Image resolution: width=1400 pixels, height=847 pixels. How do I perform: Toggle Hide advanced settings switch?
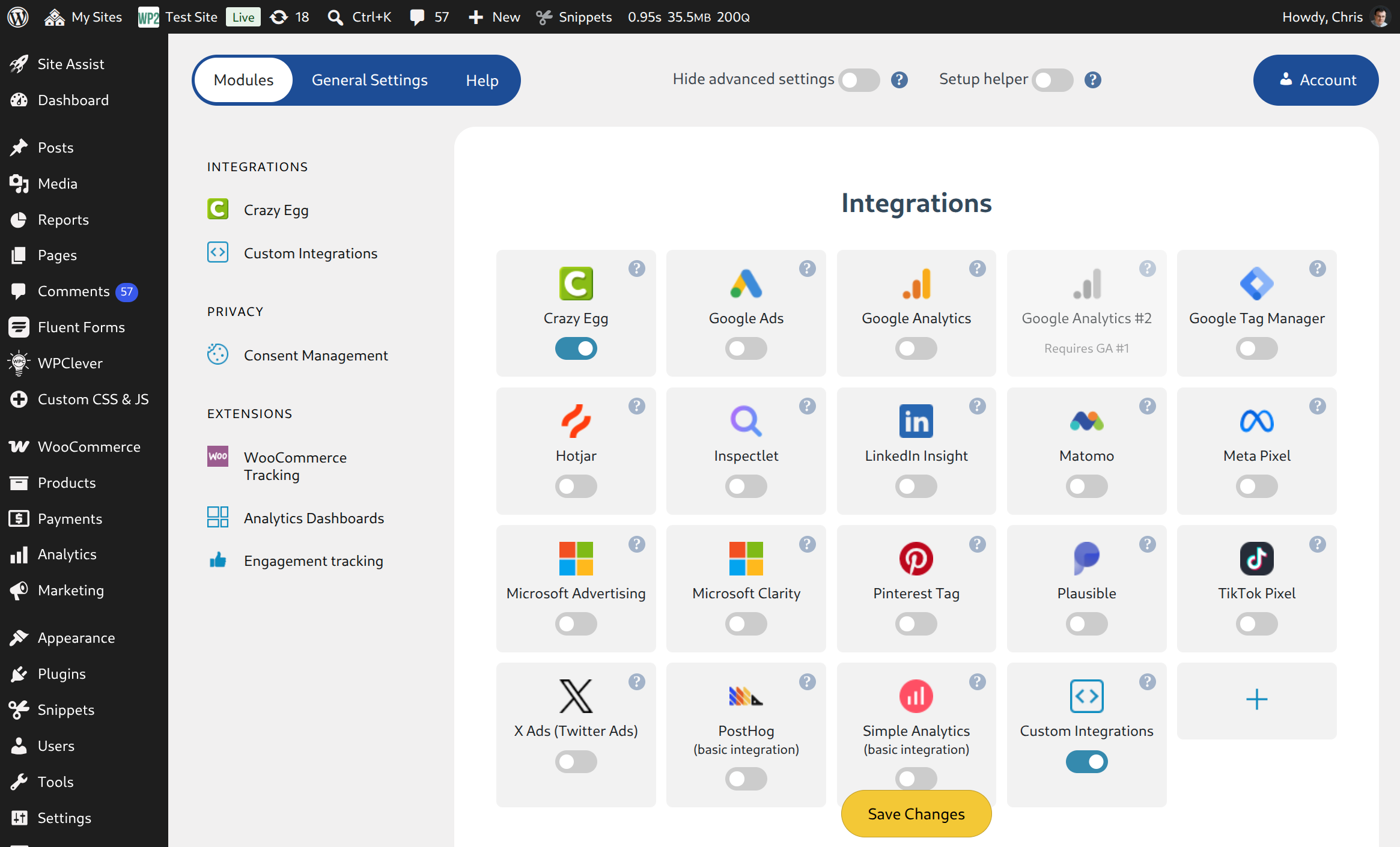859,80
